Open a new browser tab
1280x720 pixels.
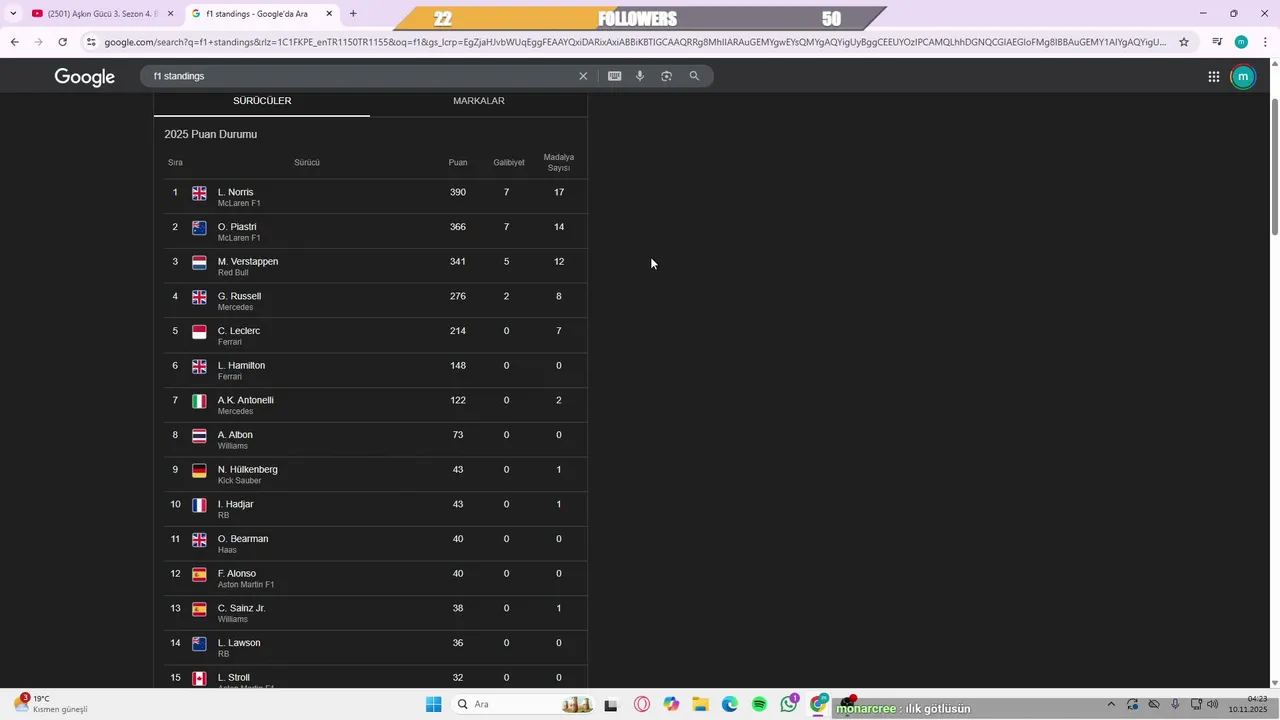(353, 14)
